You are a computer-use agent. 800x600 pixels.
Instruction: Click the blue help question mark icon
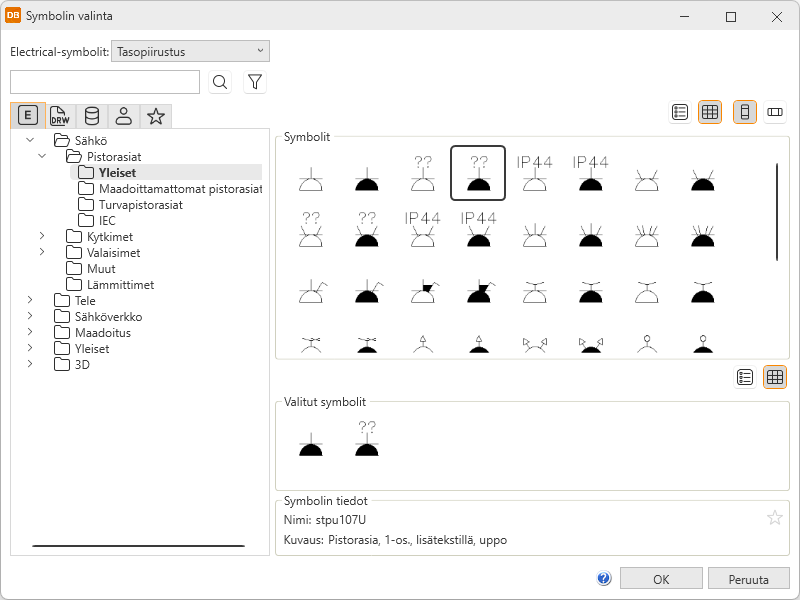tap(604, 579)
